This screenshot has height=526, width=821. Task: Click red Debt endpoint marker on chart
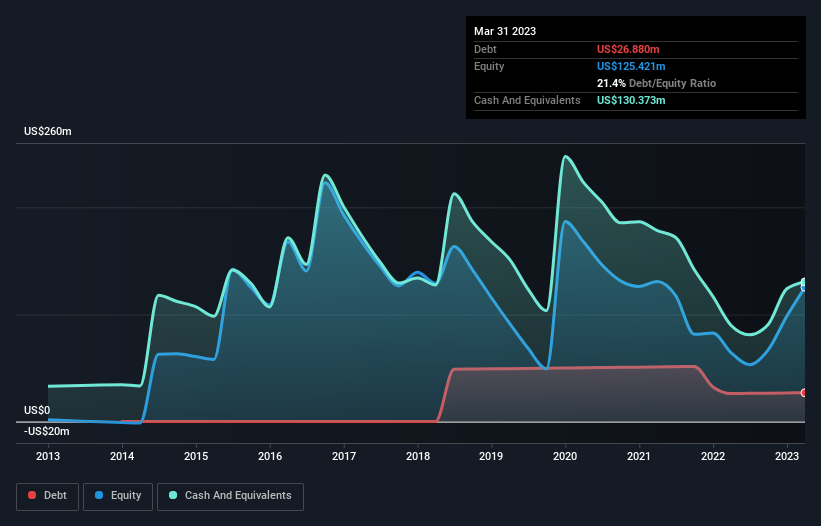point(803,393)
